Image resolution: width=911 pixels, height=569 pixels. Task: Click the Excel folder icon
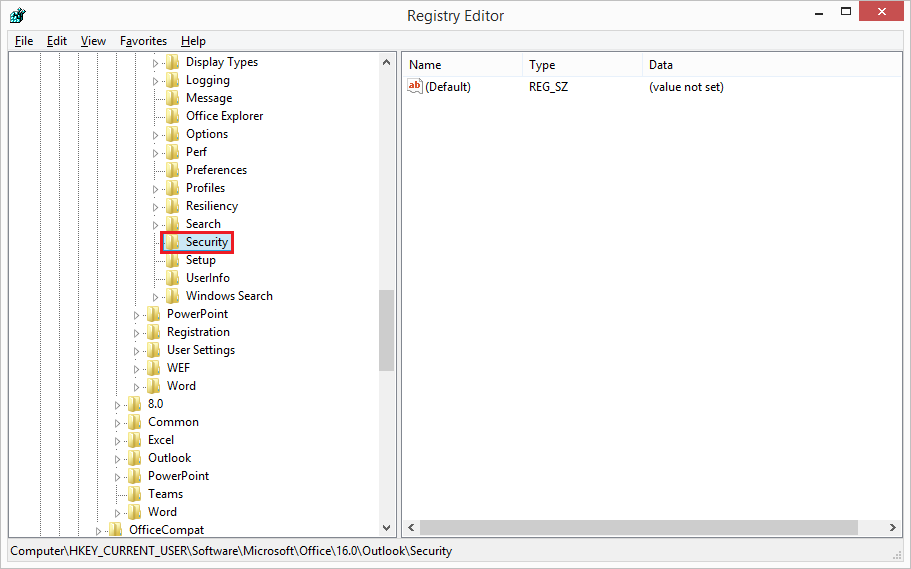(134, 441)
